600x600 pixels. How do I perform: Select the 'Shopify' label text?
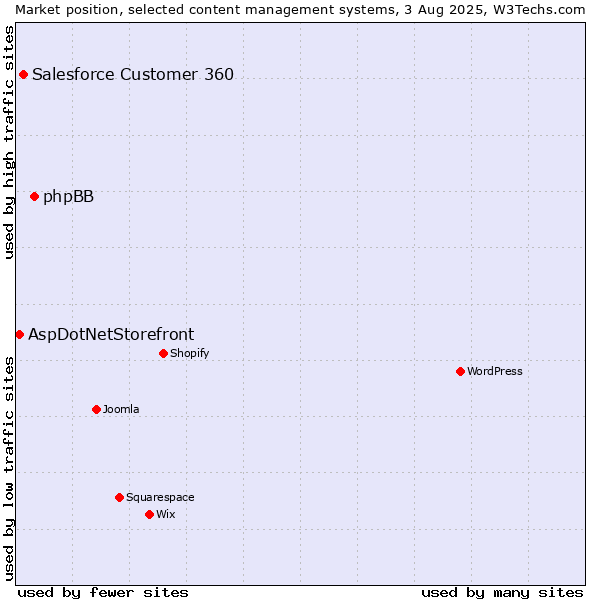pos(189,354)
